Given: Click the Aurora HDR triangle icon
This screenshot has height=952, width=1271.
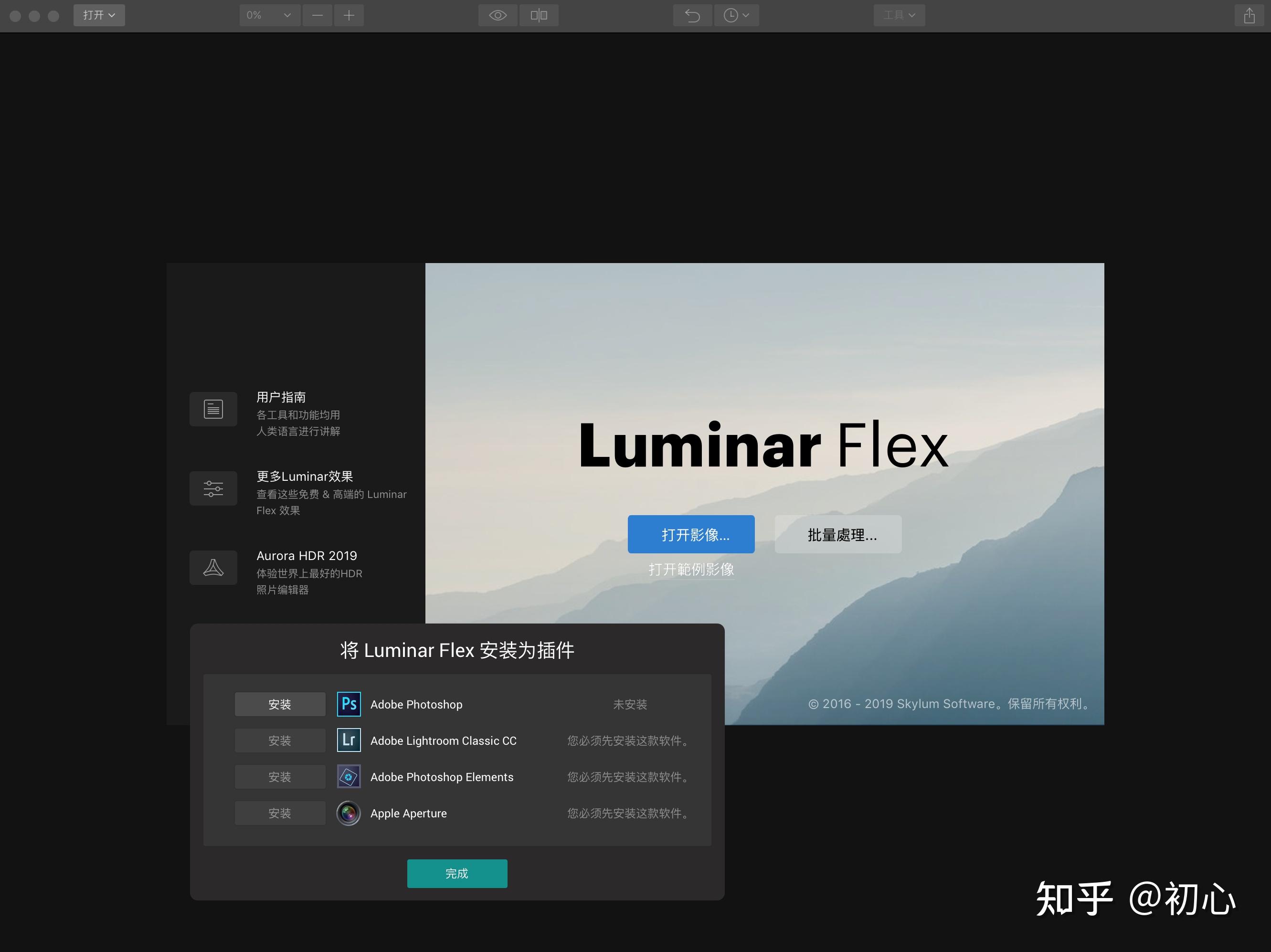Looking at the screenshot, I should (x=213, y=568).
